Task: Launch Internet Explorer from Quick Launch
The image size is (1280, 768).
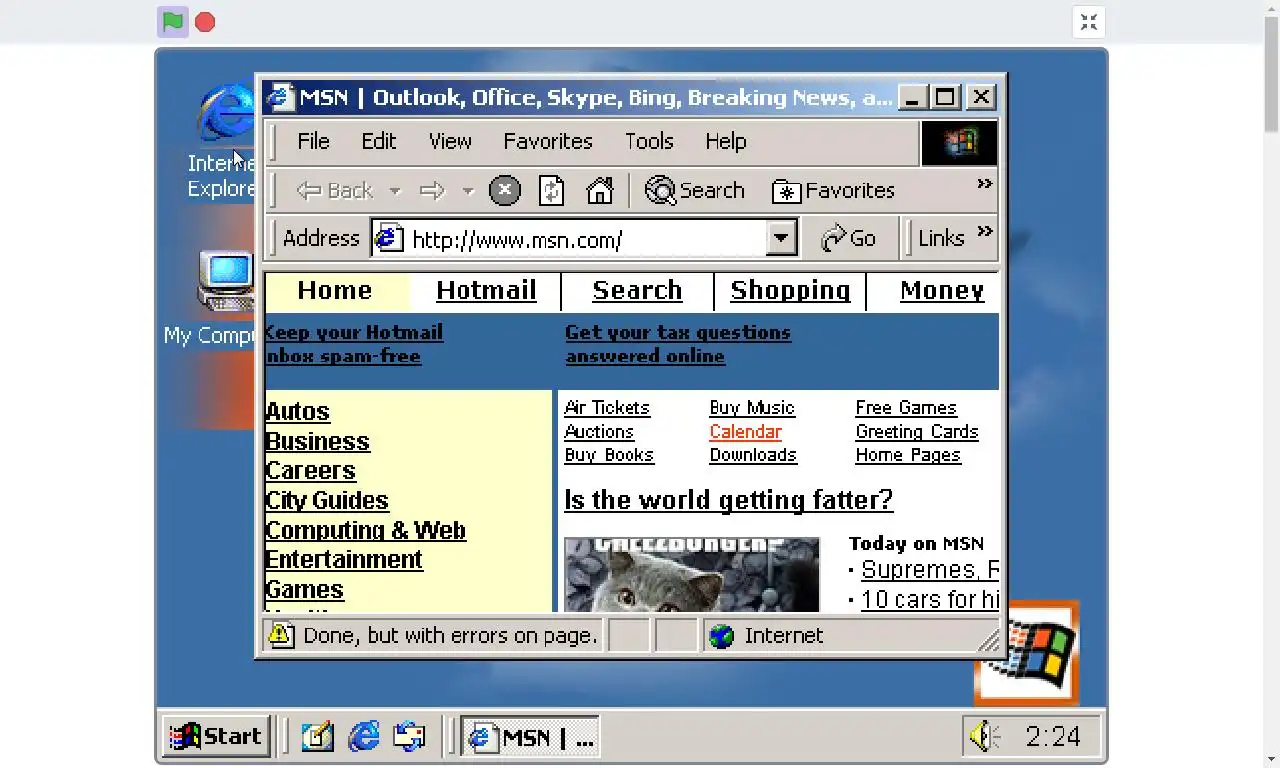Action: click(363, 737)
